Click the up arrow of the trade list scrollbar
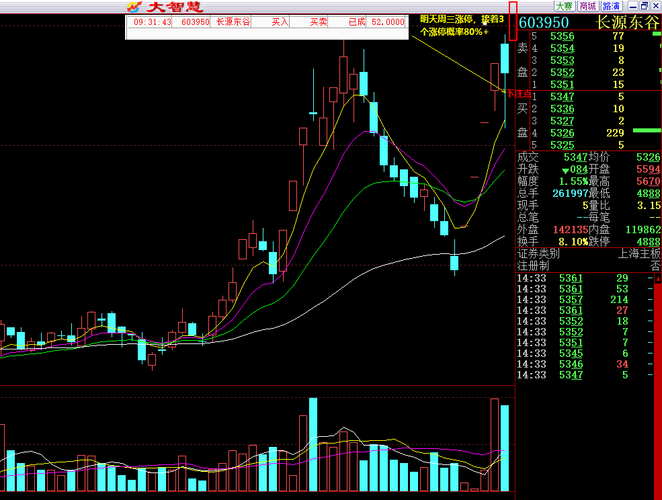Image resolution: width=662 pixels, height=500 pixels. pyautogui.click(x=658, y=279)
